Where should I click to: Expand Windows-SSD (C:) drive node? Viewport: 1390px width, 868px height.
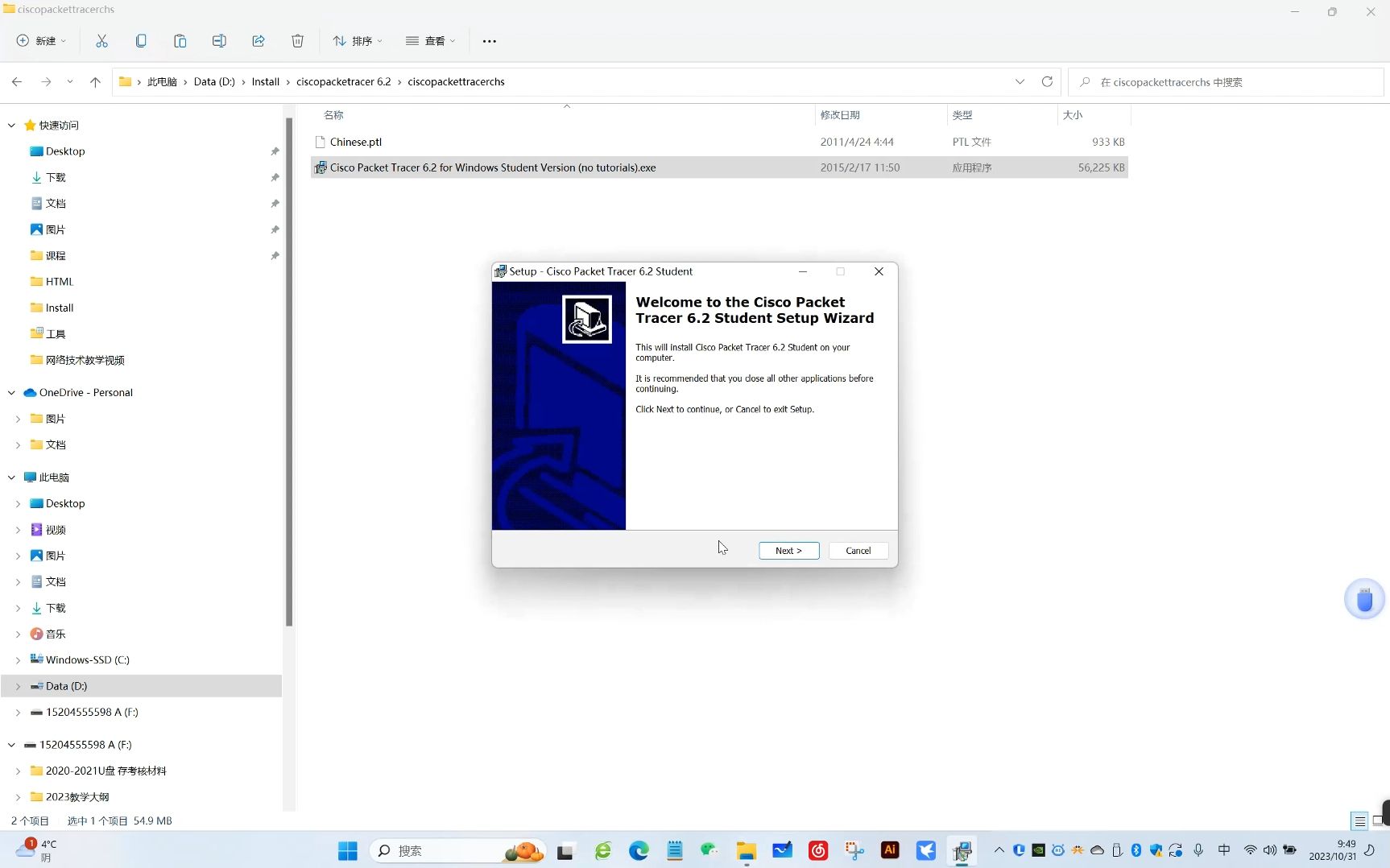(x=18, y=660)
